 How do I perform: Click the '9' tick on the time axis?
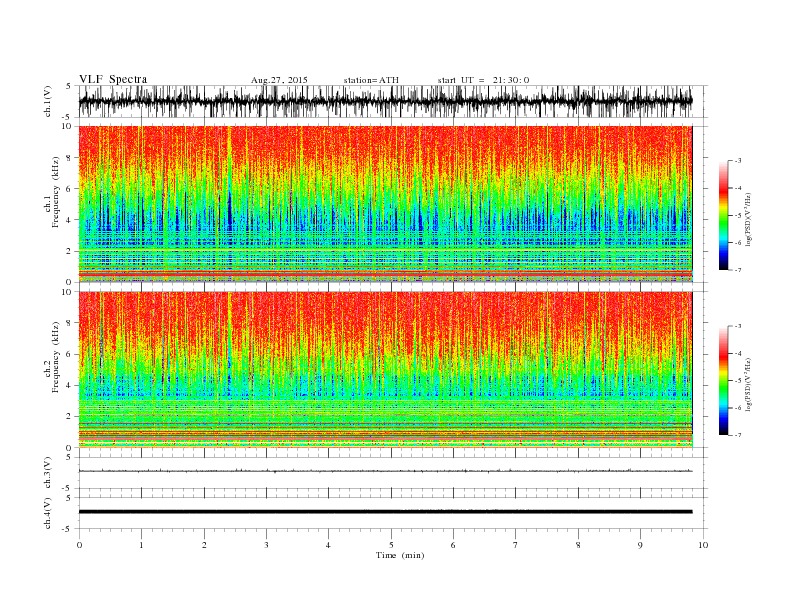pyautogui.click(x=640, y=545)
